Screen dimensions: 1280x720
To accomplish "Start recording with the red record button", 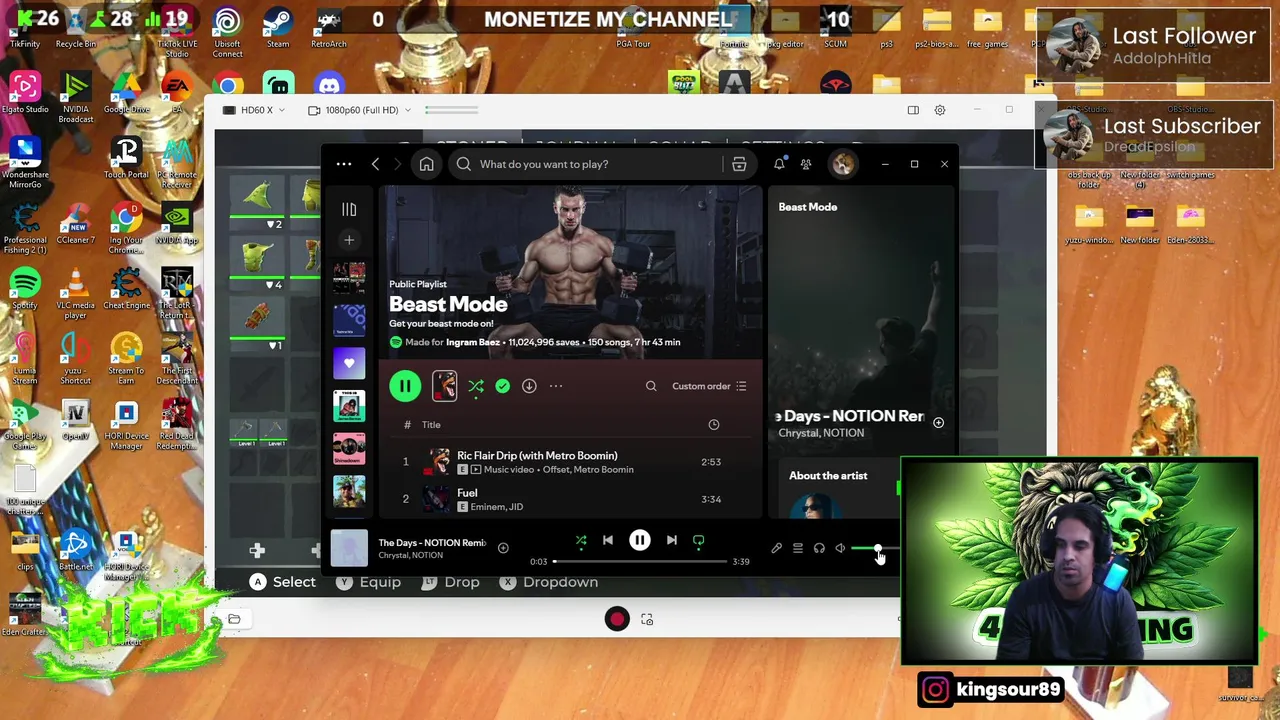I will (617, 620).
